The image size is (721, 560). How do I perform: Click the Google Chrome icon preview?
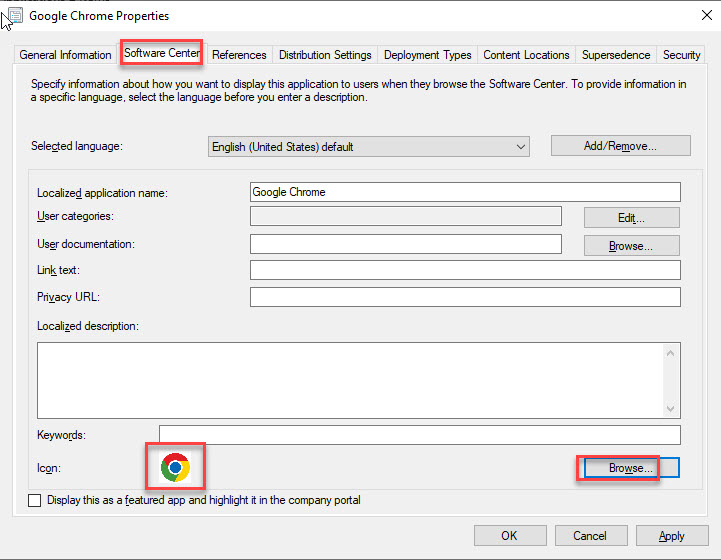(x=175, y=467)
